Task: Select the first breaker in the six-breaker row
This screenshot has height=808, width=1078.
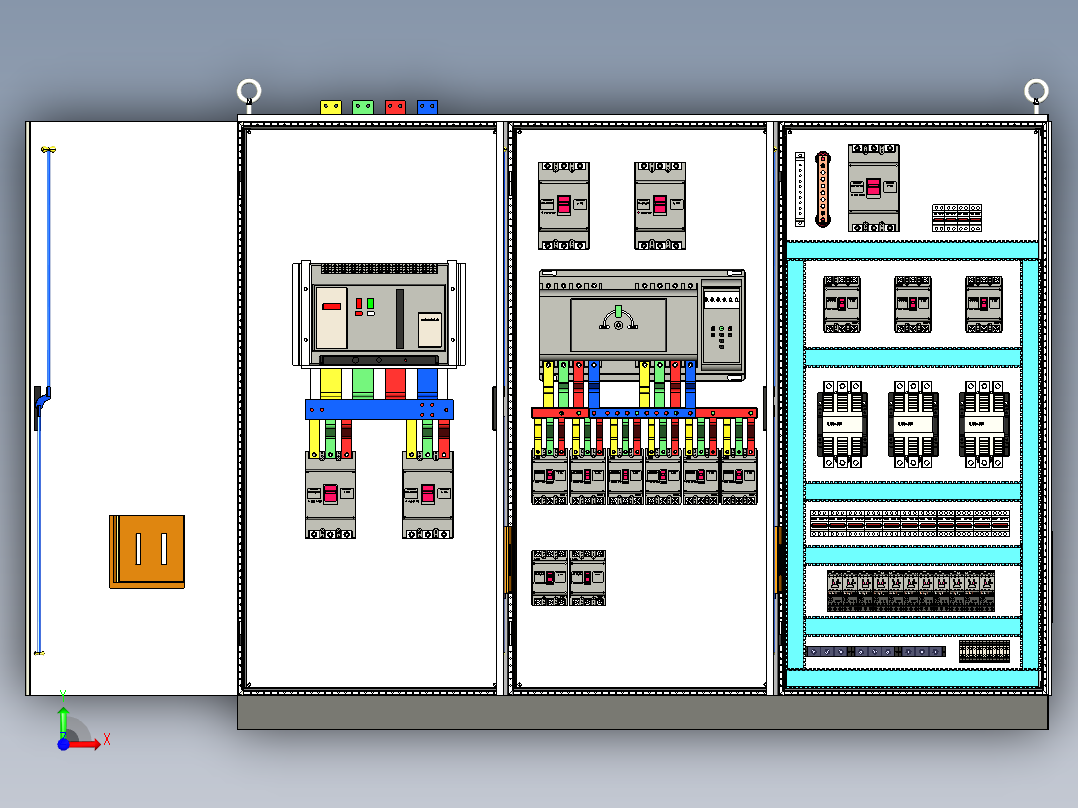Action: click(x=549, y=476)
